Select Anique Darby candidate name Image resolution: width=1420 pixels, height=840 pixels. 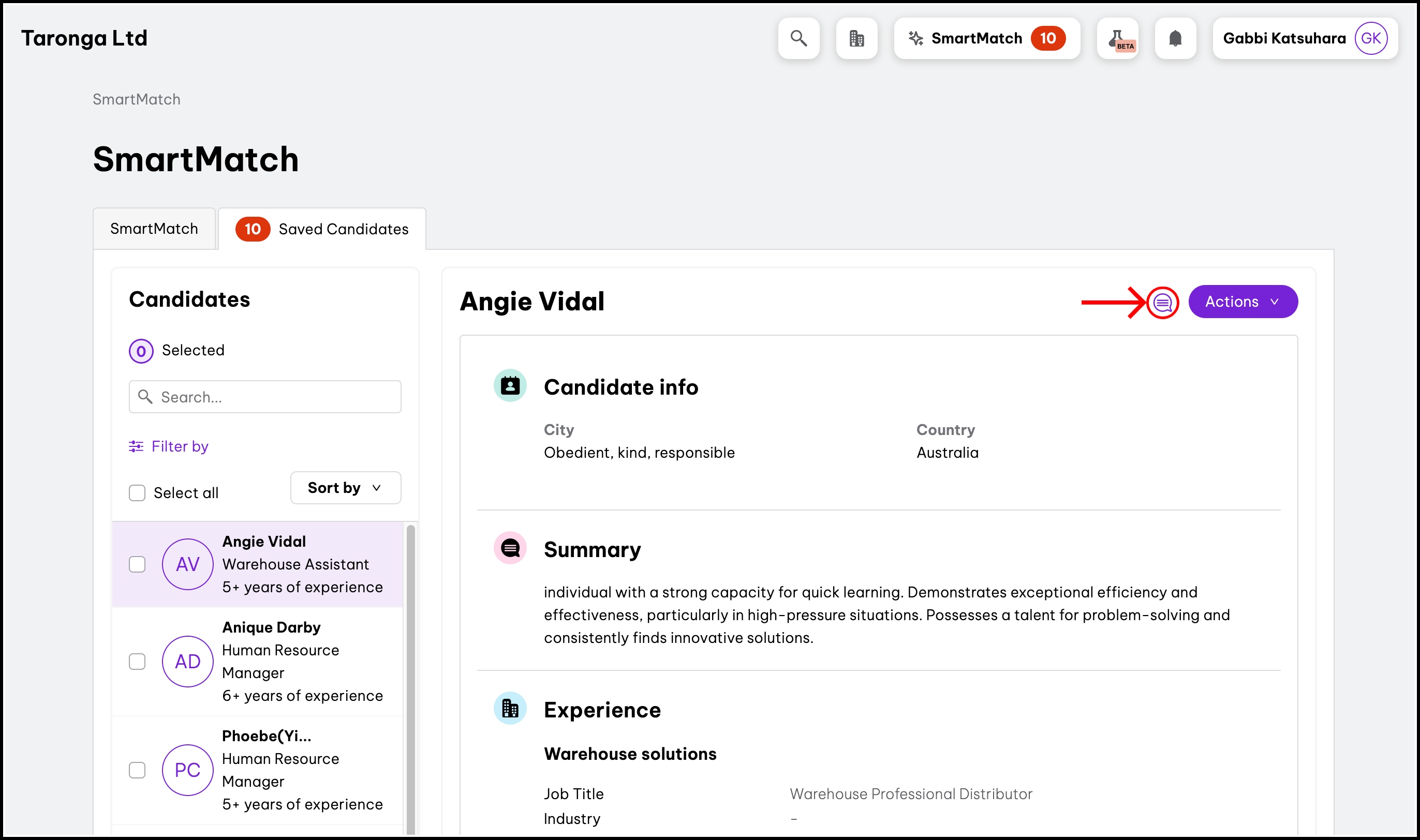[271, 628]
